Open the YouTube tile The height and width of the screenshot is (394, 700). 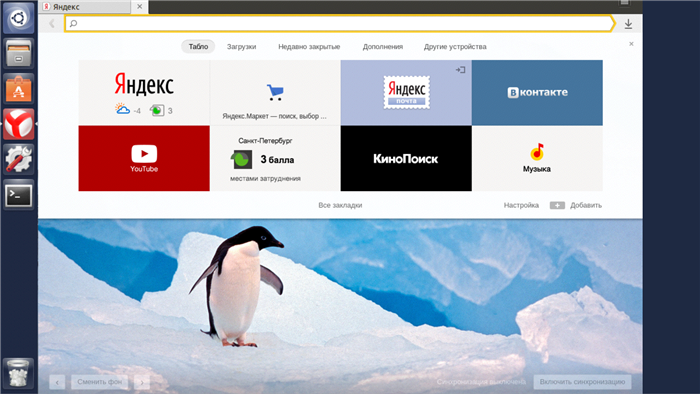144,158
